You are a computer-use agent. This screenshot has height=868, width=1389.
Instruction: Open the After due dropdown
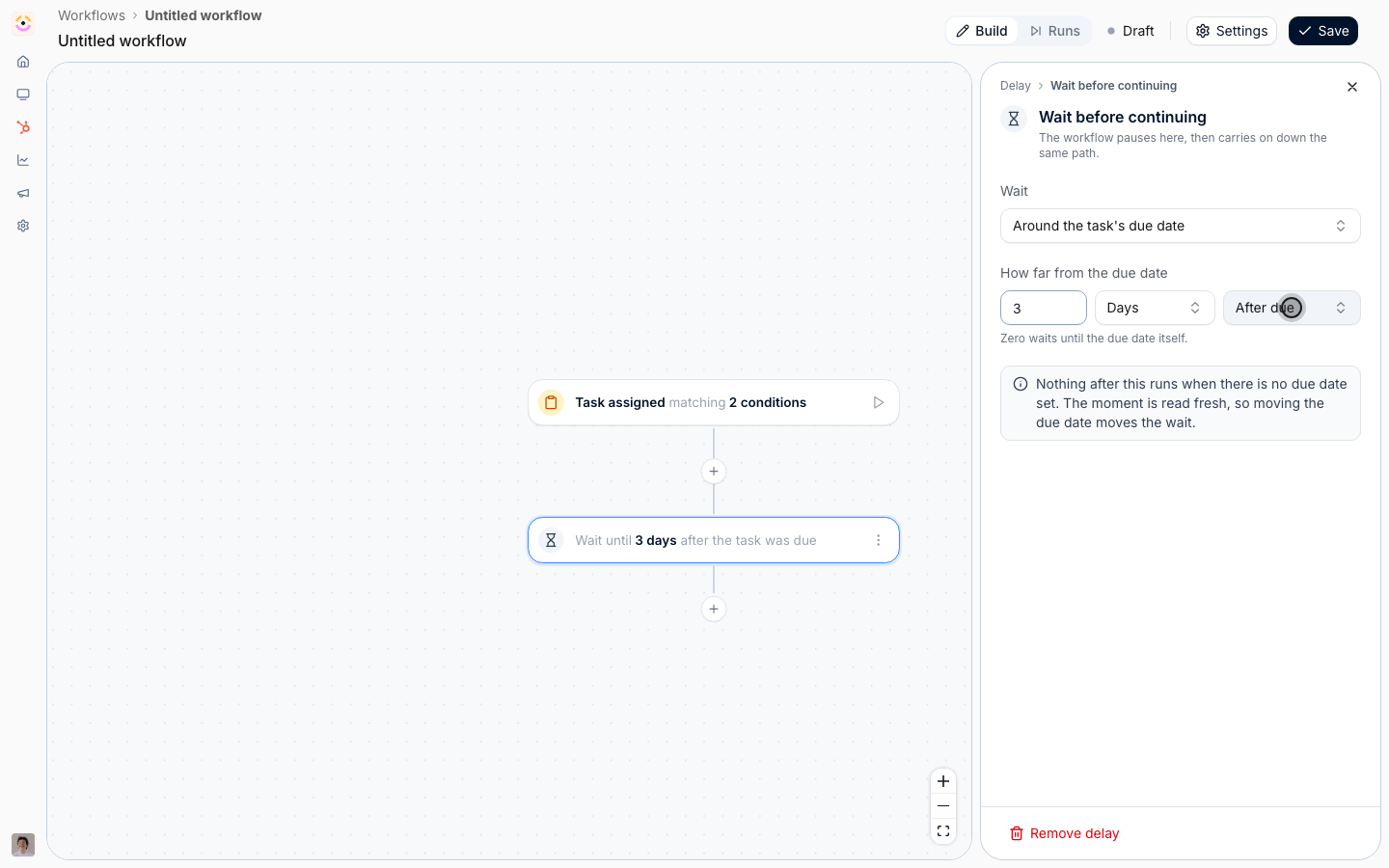pyautogui.click(x=1292, y=308)
